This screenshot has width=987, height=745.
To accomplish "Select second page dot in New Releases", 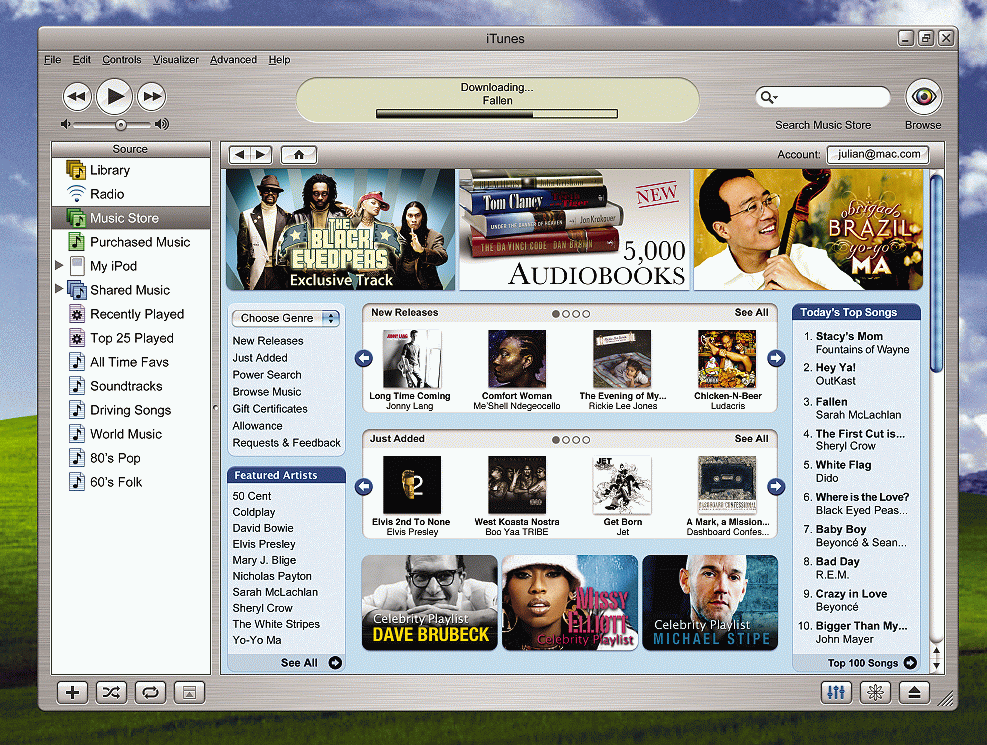I will point(566,313).
